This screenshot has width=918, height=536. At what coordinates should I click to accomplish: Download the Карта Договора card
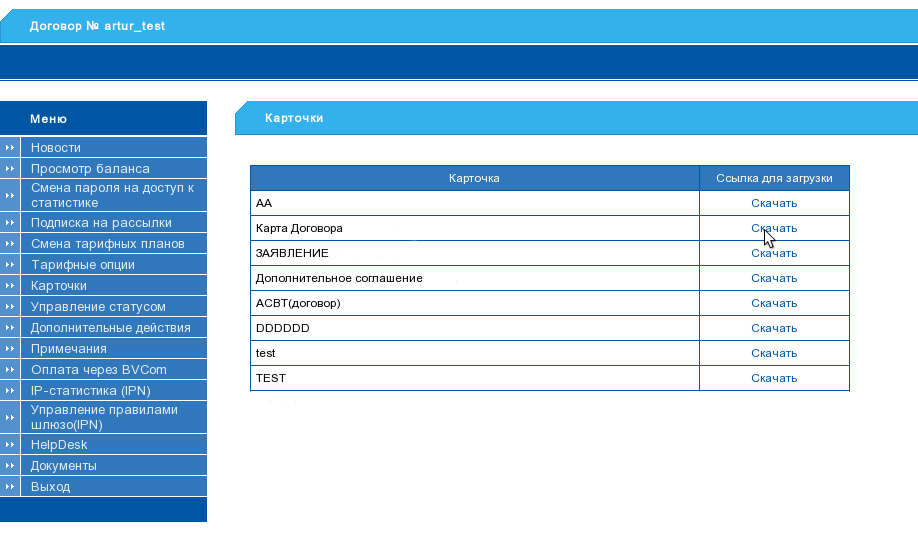tap(773, 228)
